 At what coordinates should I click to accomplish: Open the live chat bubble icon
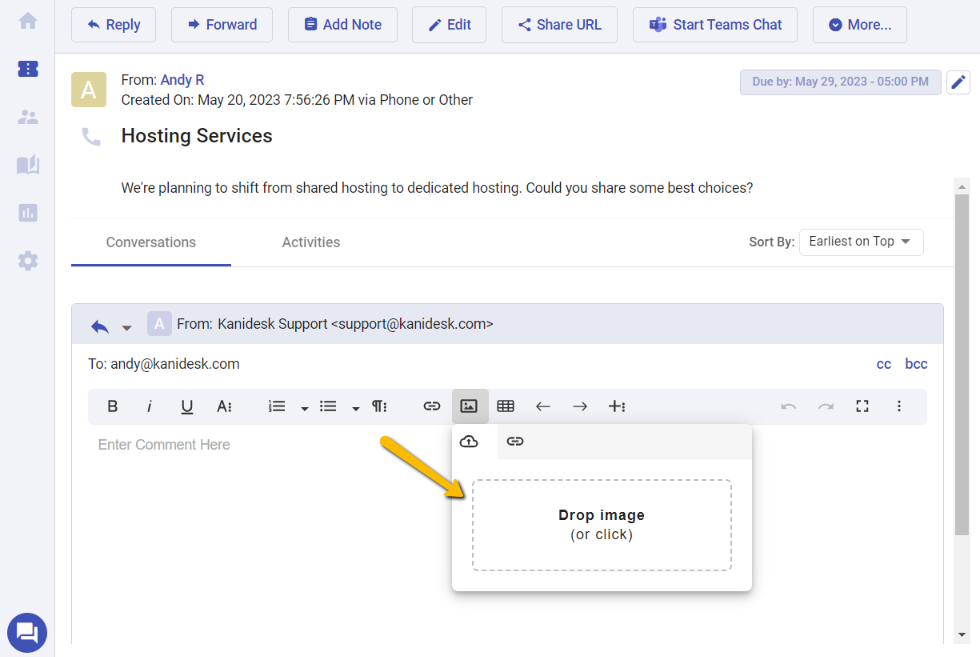click(27, 633)
